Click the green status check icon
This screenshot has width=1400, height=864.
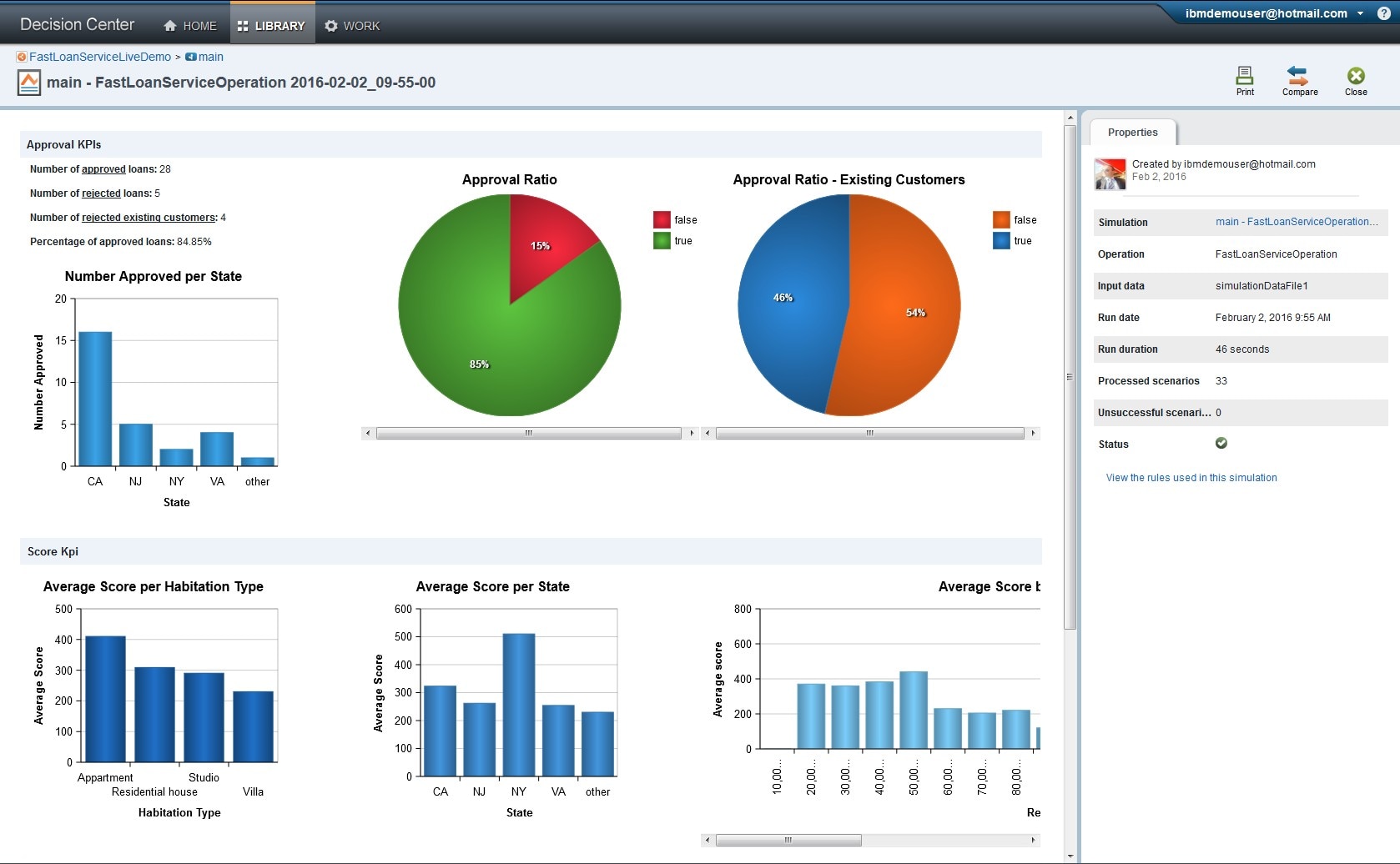1221,443
